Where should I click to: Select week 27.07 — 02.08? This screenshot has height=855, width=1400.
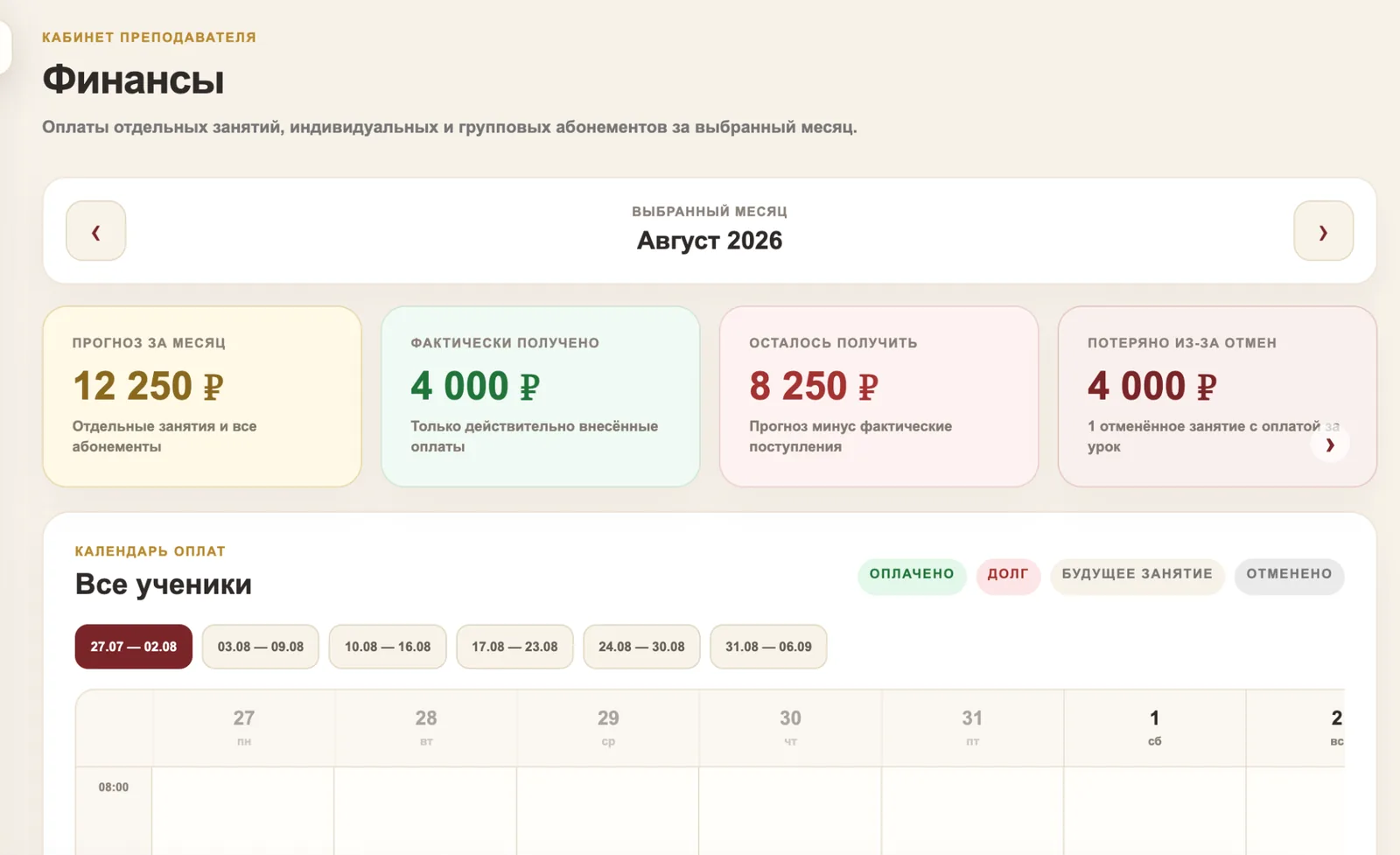point(134,647)
